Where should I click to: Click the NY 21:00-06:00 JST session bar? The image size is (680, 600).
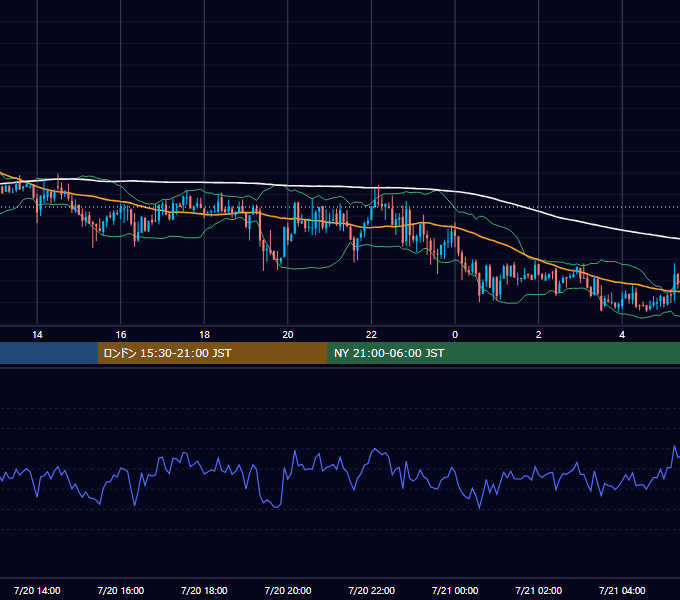pyautogui.click(x=503, y=353)
